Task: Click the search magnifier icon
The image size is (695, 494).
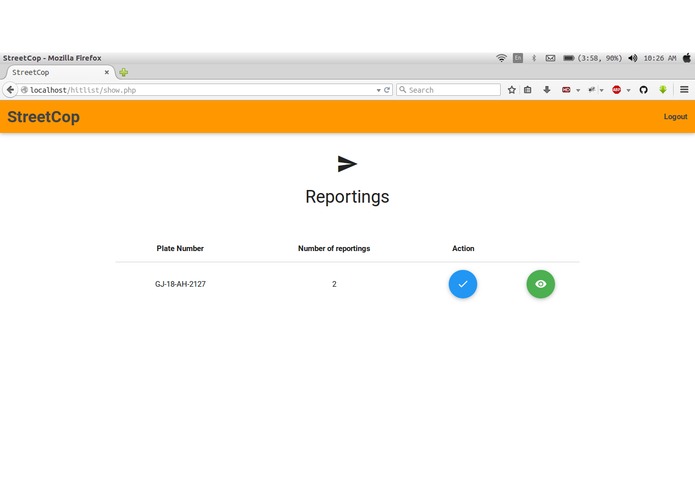Action: (402, 90)
